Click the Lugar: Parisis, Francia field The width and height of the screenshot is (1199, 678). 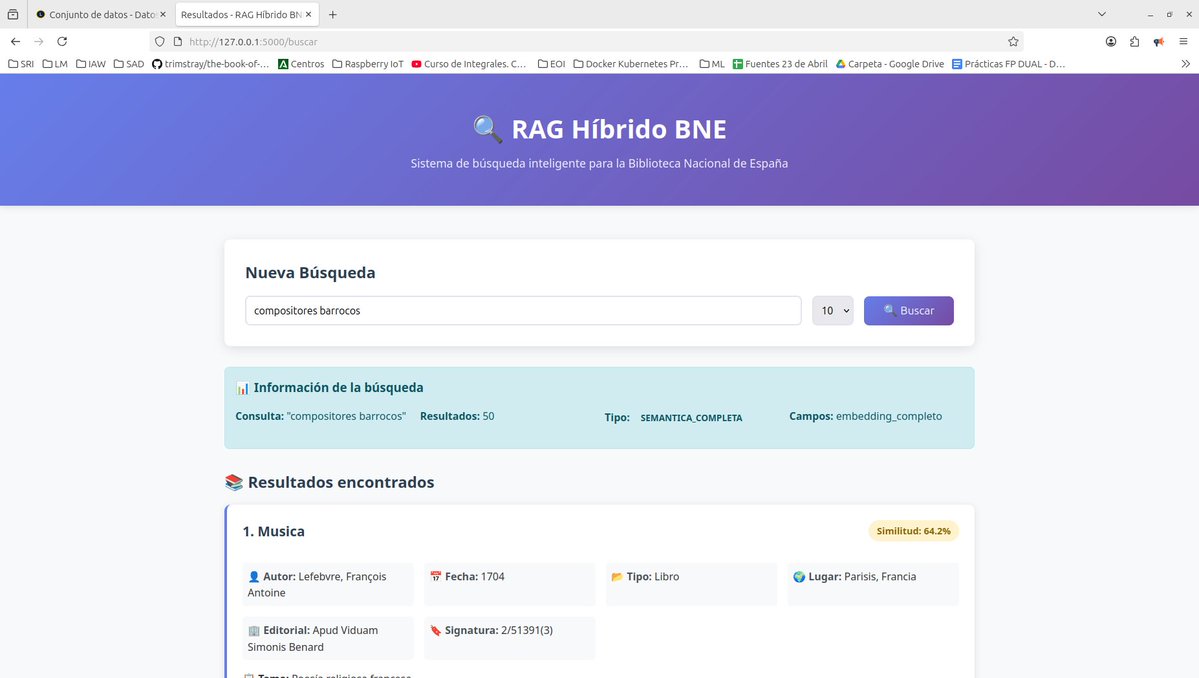(872, 585)
